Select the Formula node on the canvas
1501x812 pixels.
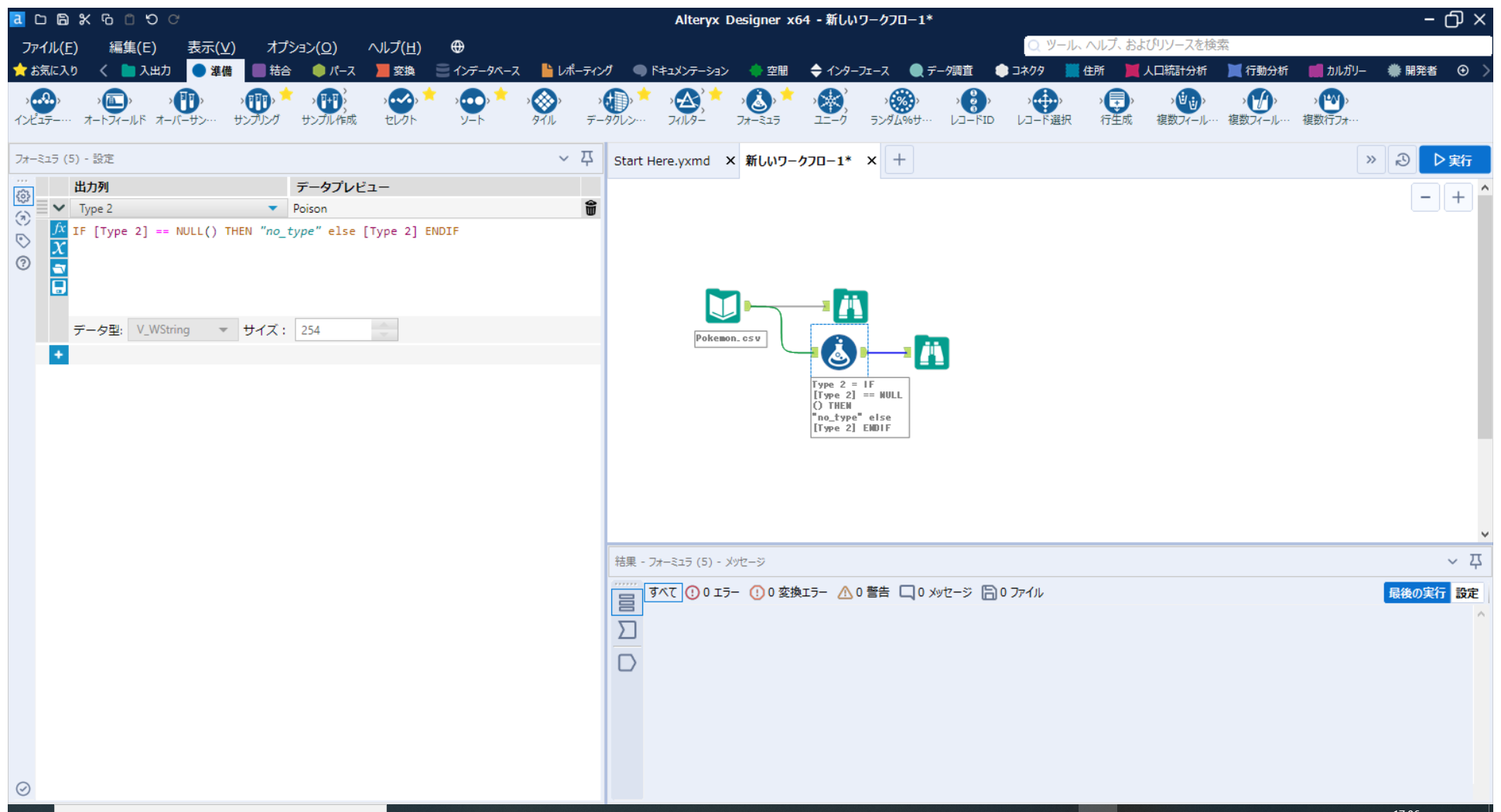pyautogui.click(x=839, y=353)
